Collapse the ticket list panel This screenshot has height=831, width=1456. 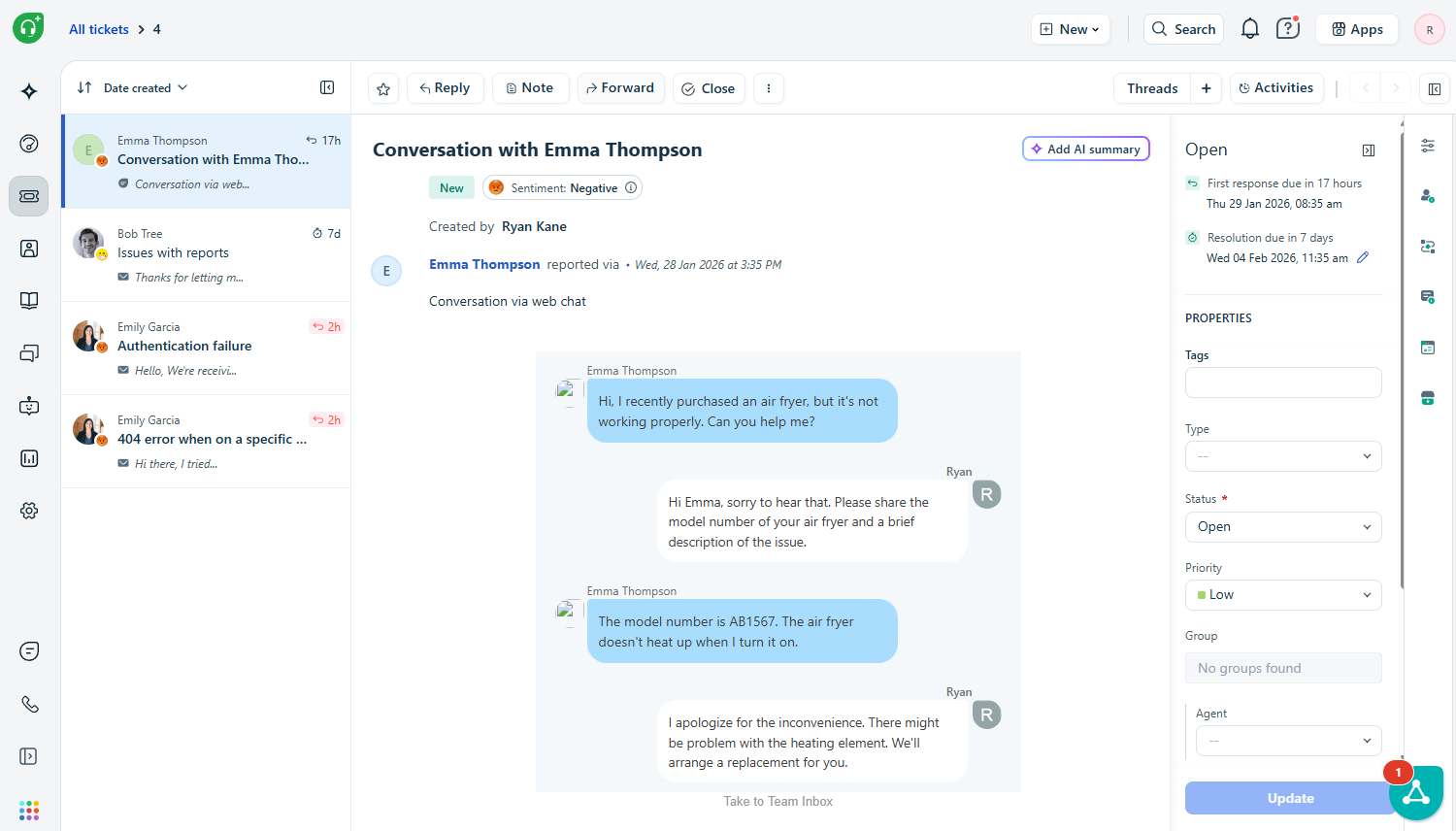327,87
